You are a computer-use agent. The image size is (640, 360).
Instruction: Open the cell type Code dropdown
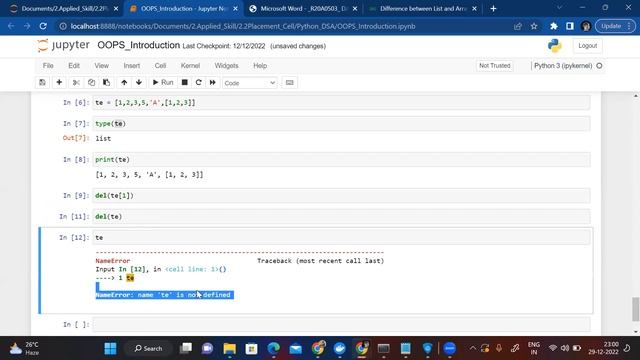[249, 83]
